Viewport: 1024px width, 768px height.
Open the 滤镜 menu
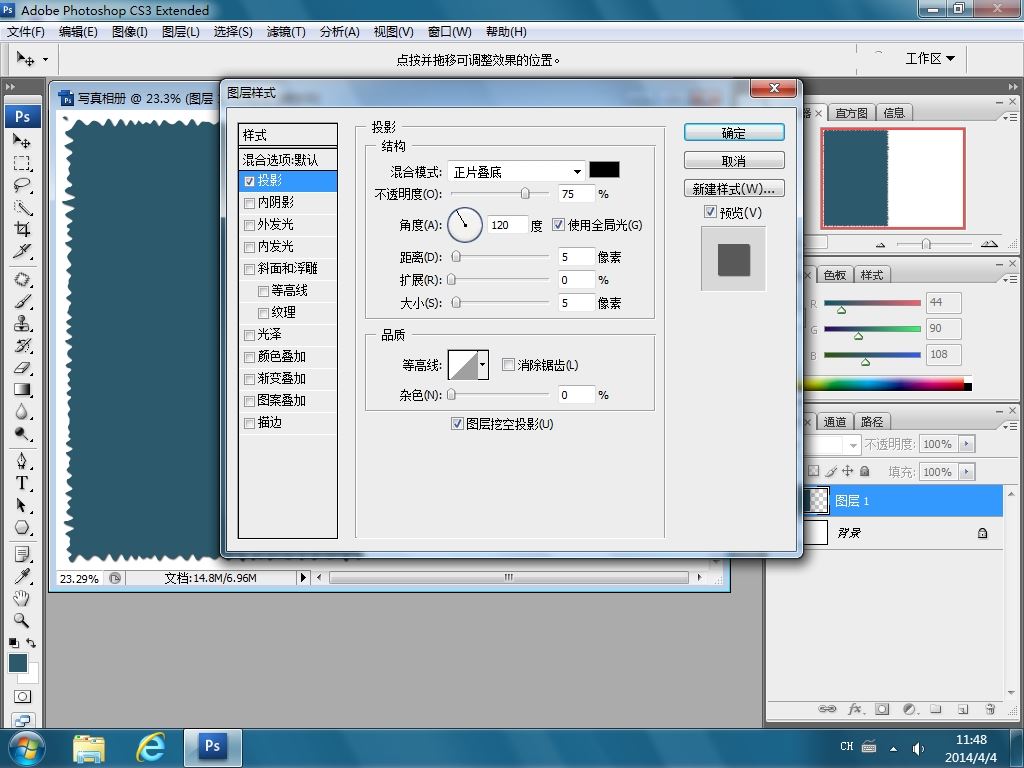[286, 32]
